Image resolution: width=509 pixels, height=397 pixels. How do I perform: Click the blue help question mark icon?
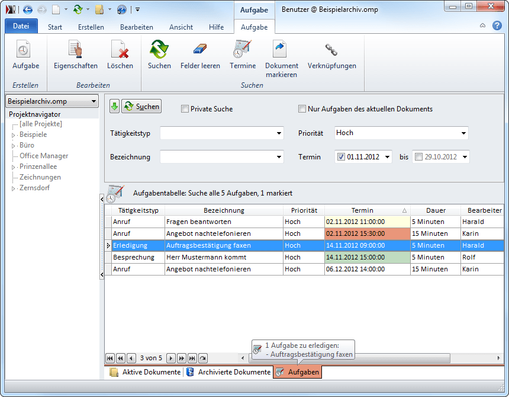[x=497, y=26]
